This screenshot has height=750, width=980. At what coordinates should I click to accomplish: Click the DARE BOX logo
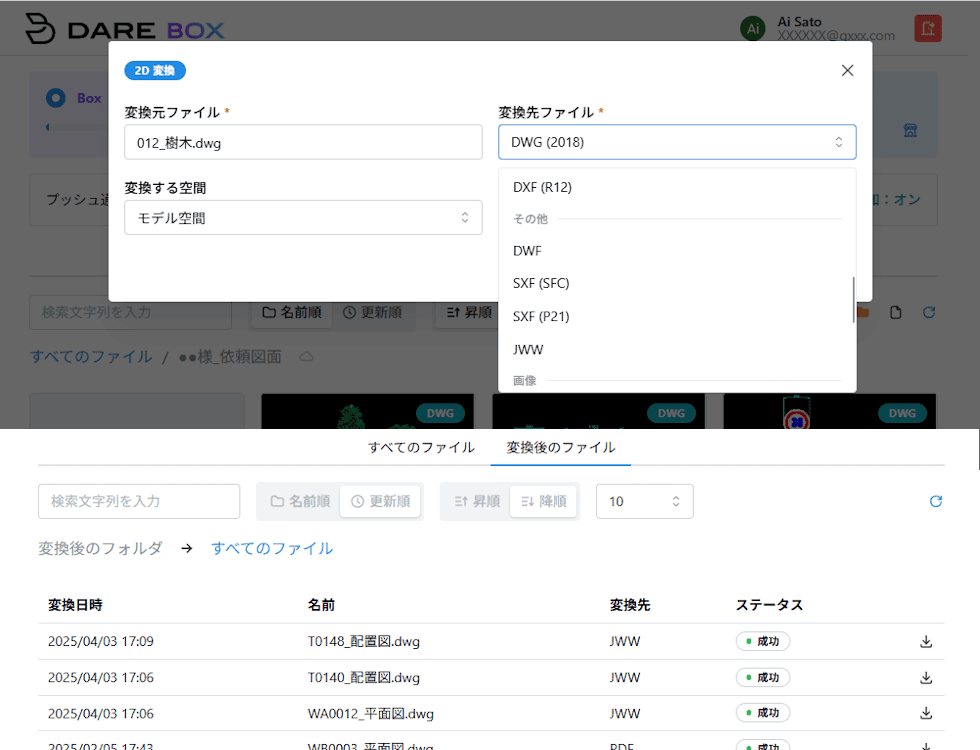click(125, 29)
